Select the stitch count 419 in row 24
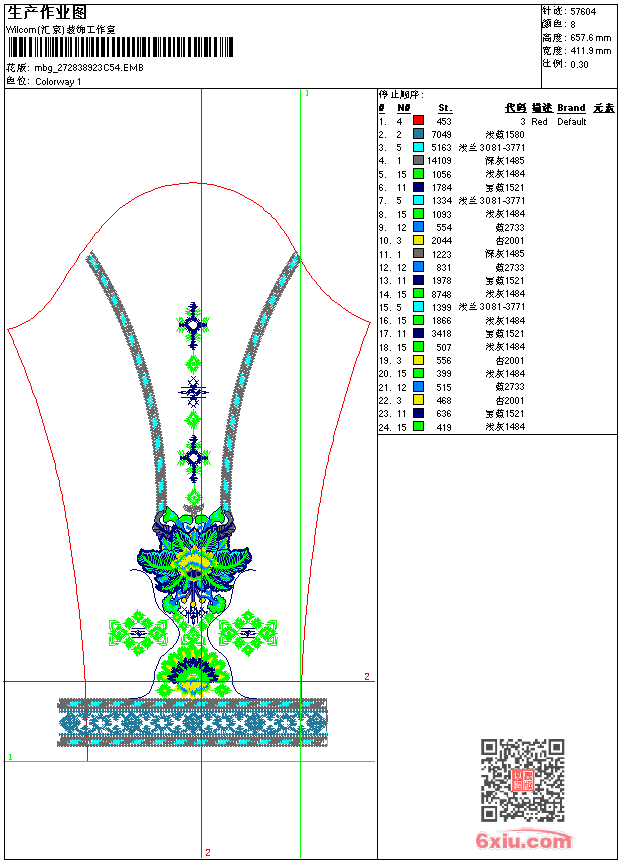Image resolution: width=620 pixels, height=860 pixels. (444, 428)
